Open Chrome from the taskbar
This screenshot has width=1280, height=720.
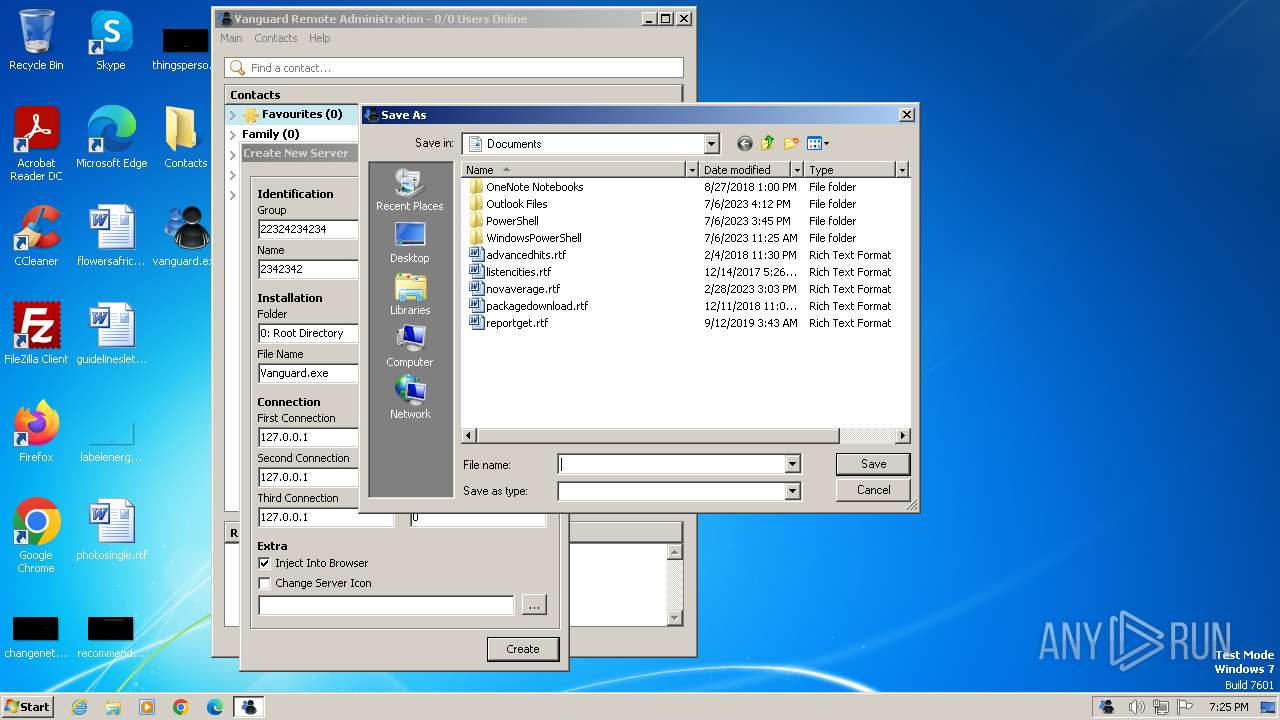pyautogui.click(x=181, y=707)
